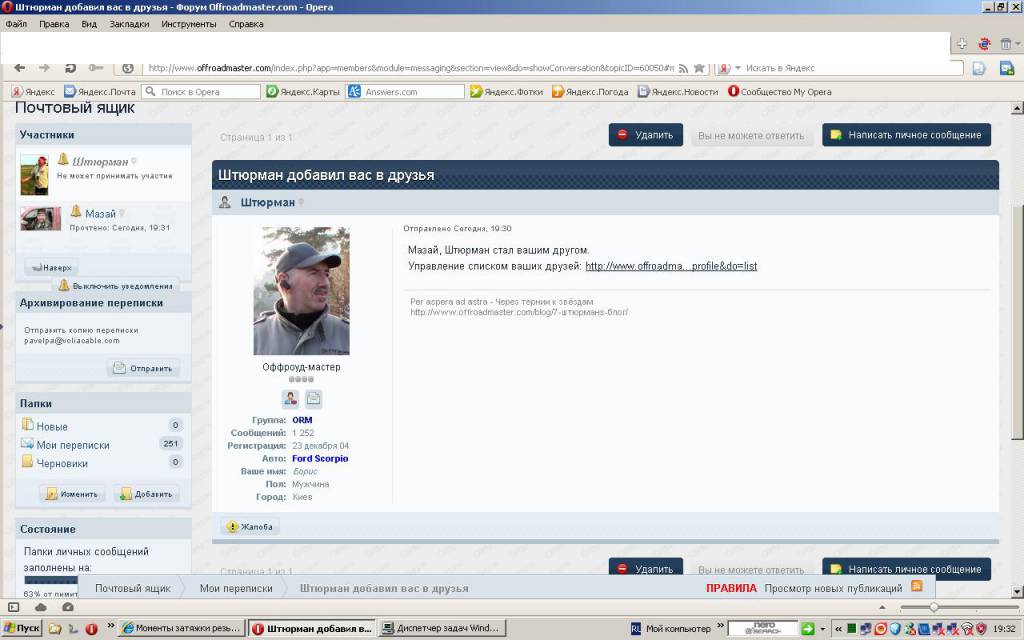Open the Инструменты menu

189,23
